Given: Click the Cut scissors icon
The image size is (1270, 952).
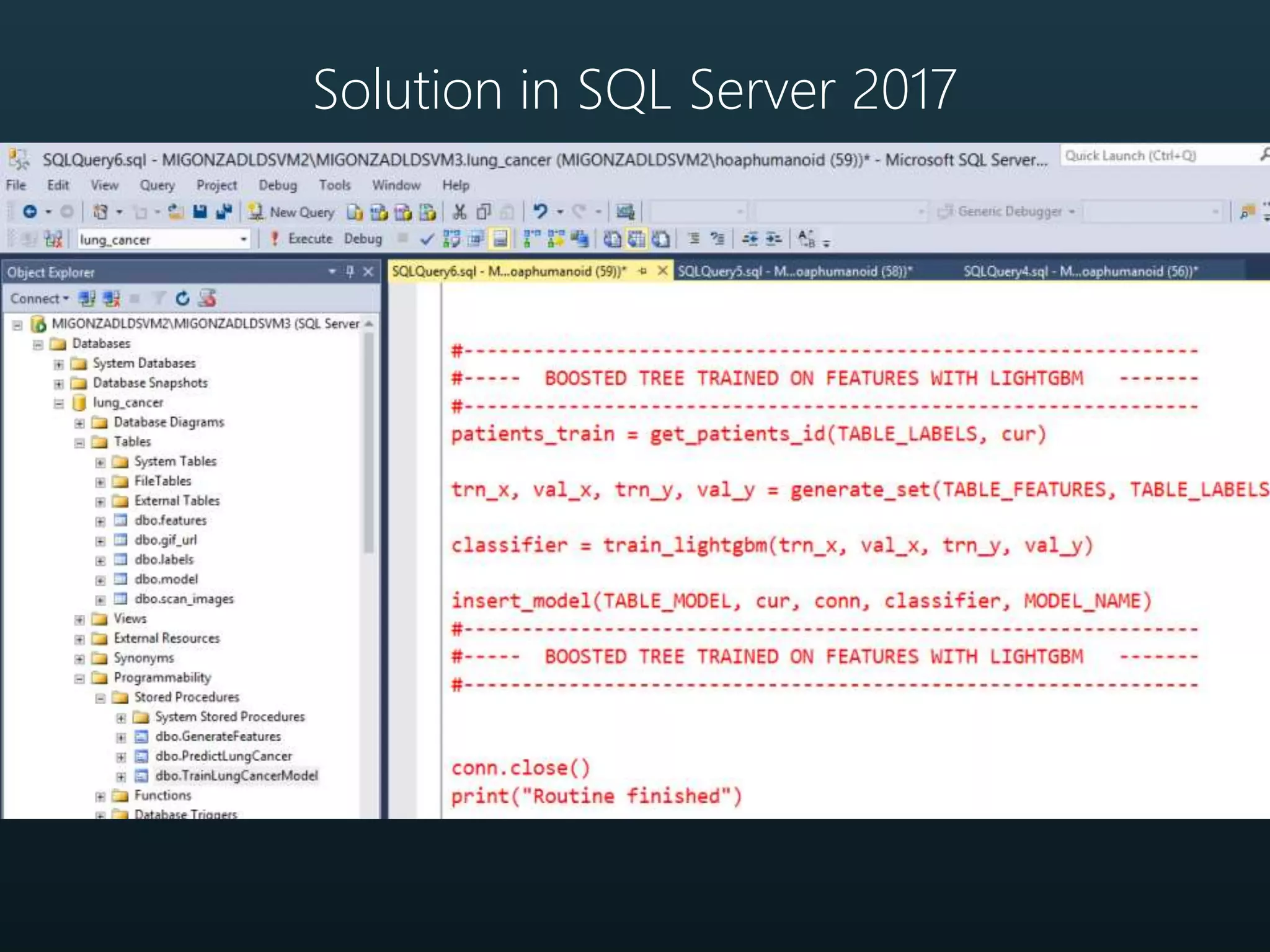Looking at the screenshot, I should click(x=460, y=212).
